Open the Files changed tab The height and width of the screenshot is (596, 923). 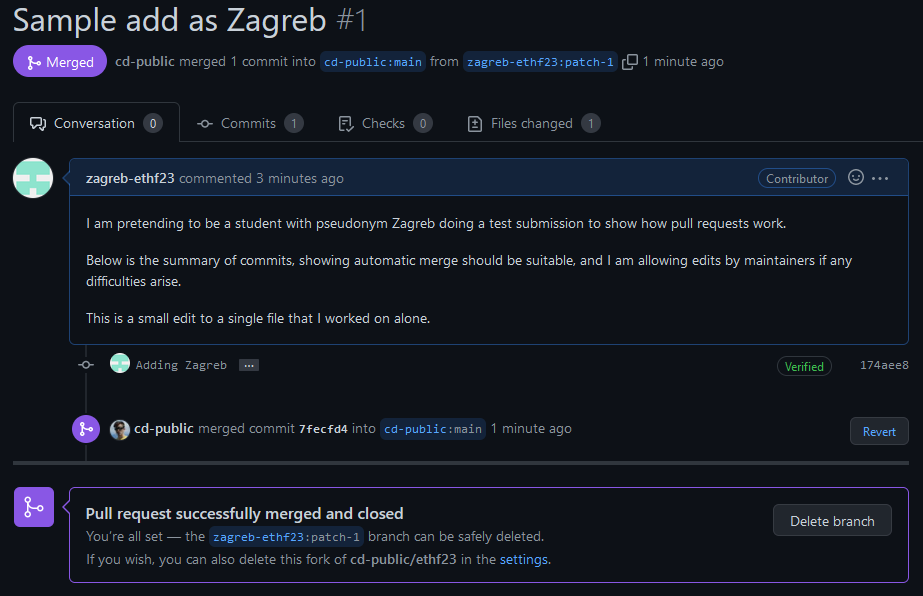point(533,124)
